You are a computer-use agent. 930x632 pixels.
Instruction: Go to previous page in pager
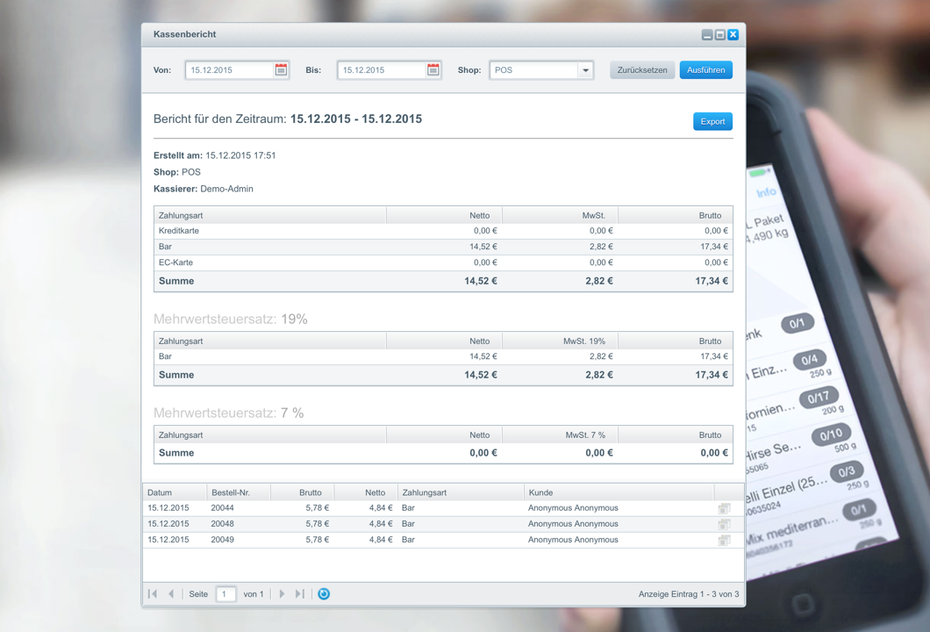[x=171, y=594]
